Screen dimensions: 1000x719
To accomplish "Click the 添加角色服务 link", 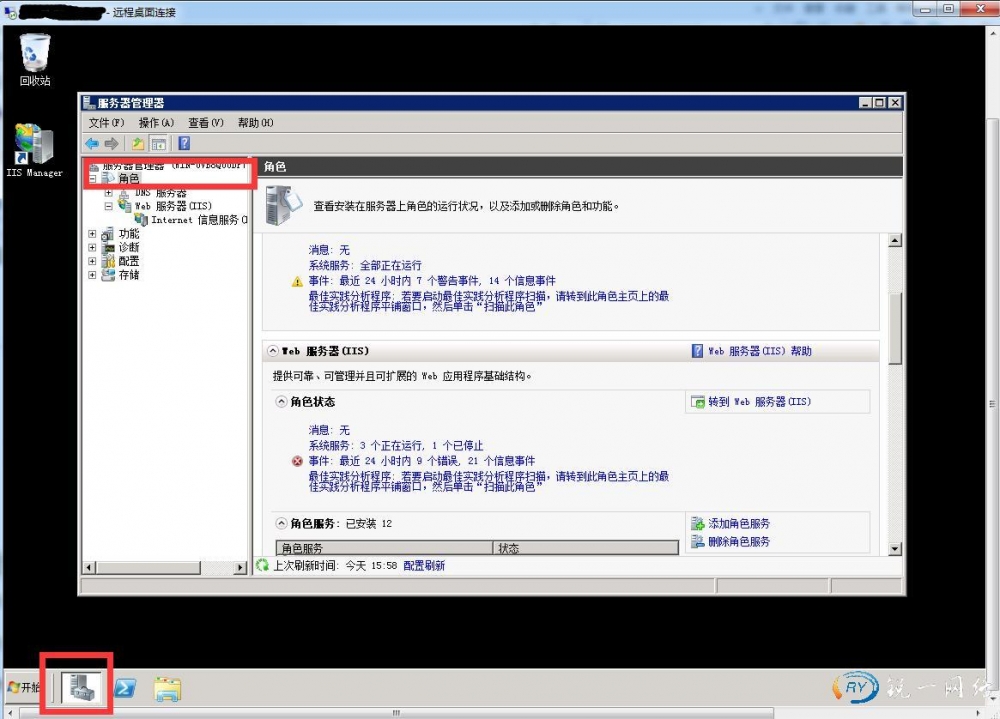I will click(x=738, y=524).
